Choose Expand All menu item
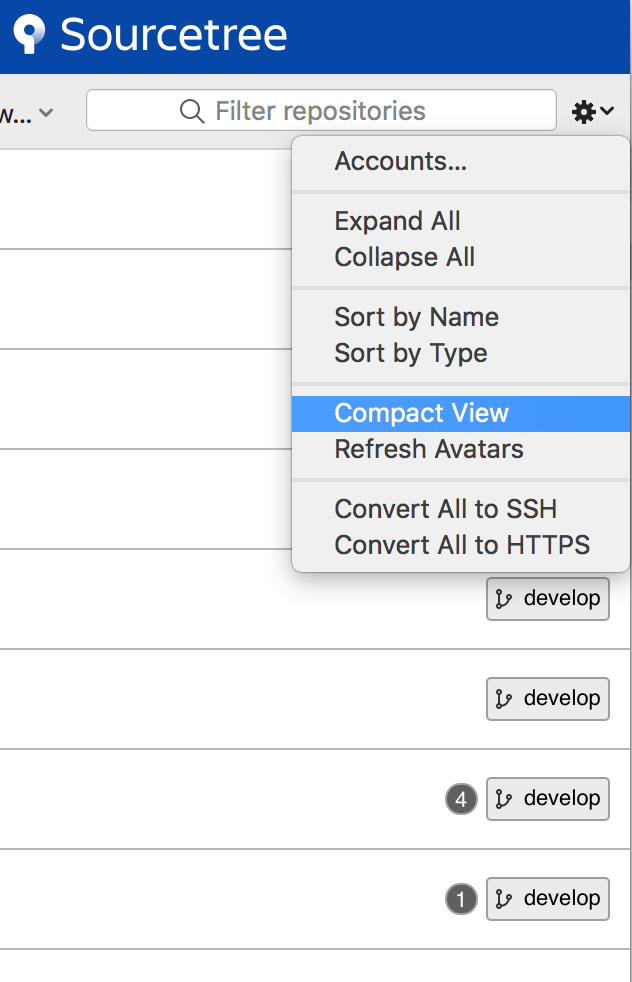The width and height of the screenshot is (632, 982). click(x=397, y=221)
